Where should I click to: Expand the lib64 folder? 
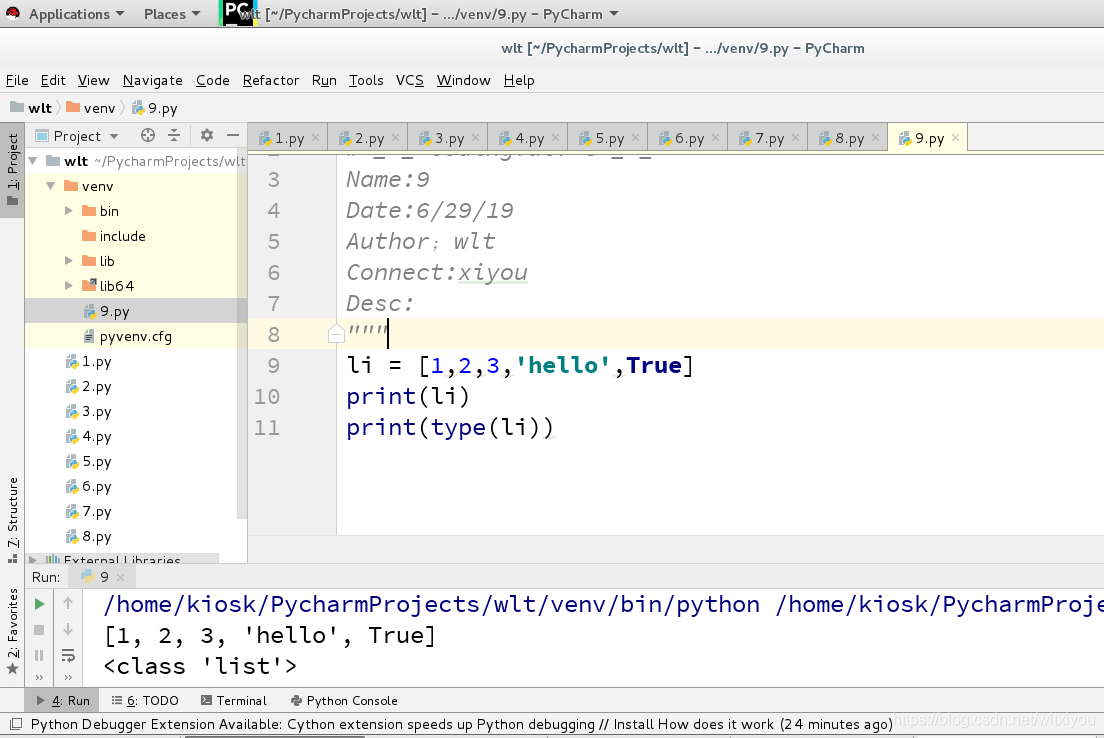[68, 285]
